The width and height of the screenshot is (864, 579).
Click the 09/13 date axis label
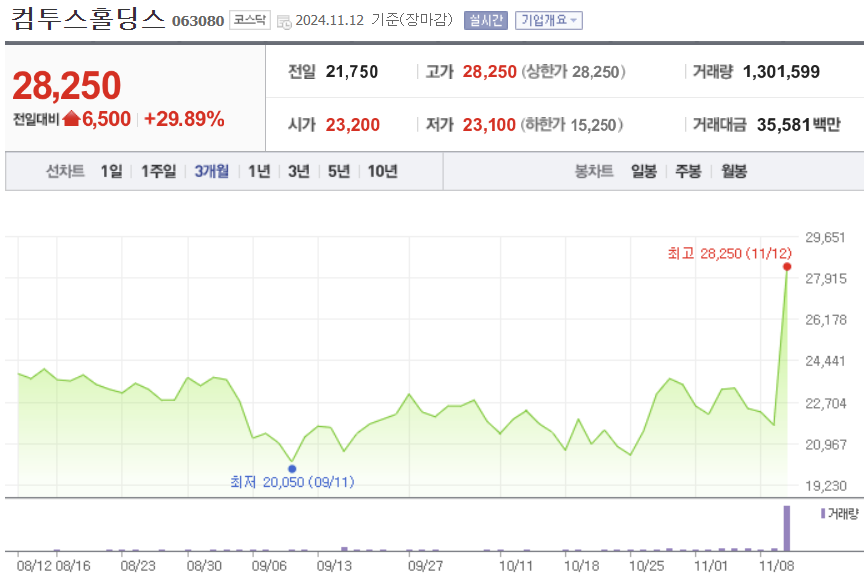pyautogui.click(x=334, y=566)
